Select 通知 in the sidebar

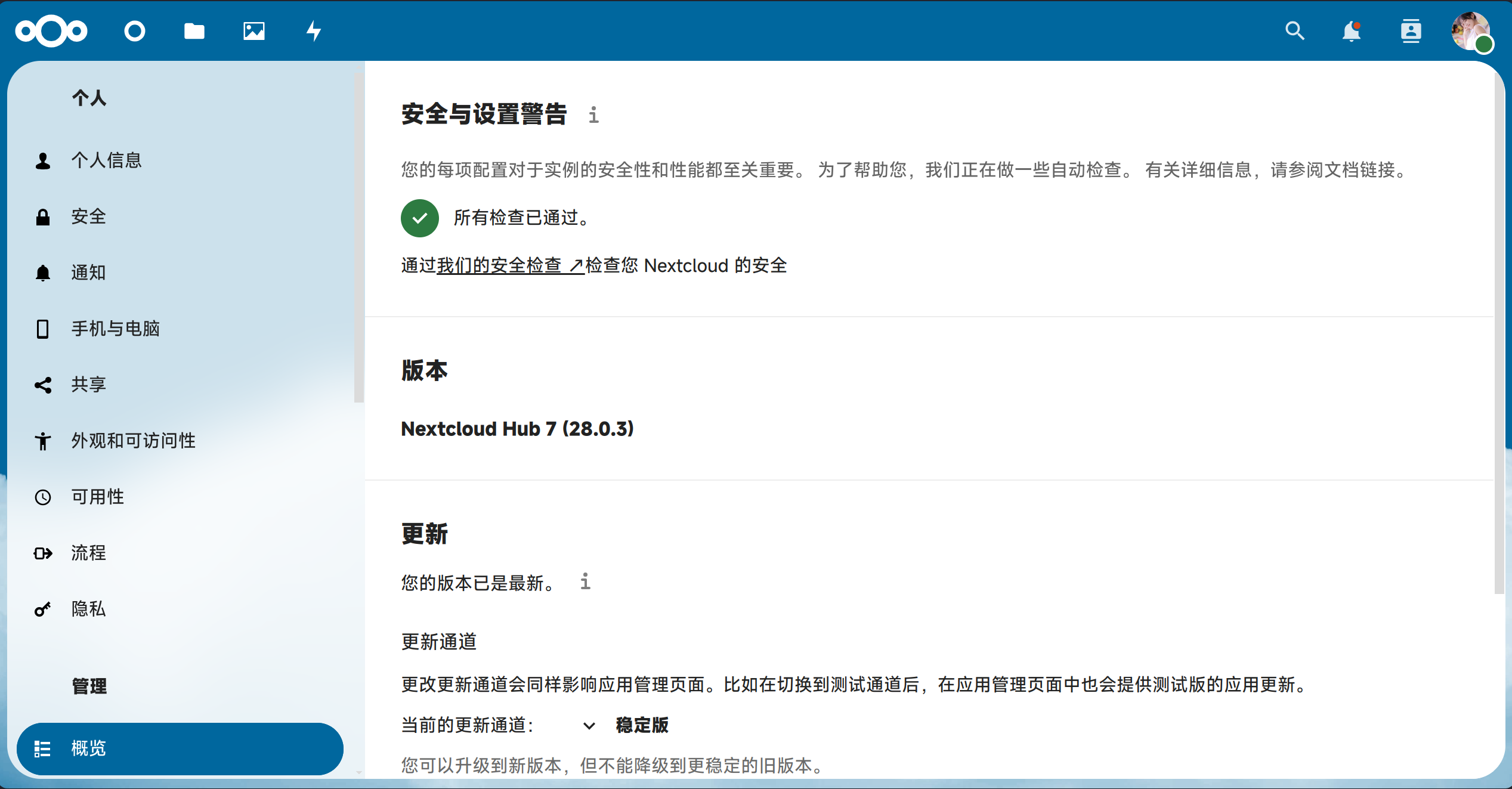coord(180,273)
